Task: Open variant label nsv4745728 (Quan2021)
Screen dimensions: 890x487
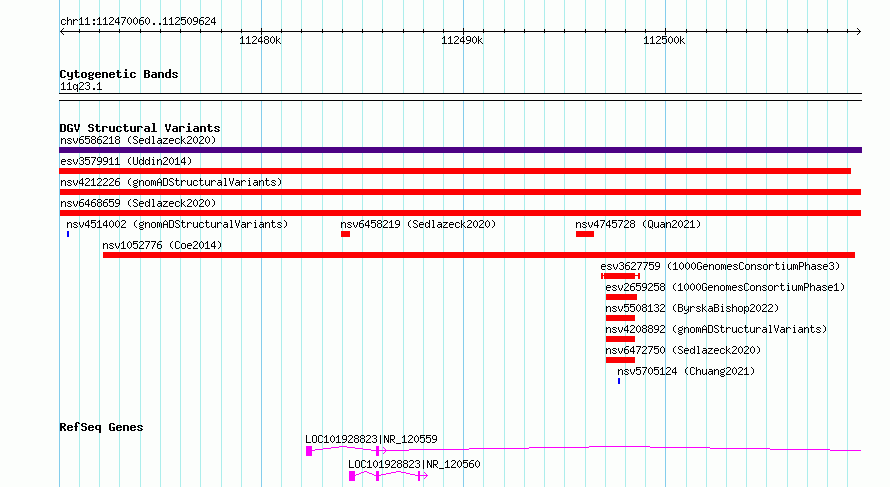Action: click(x=638, y=224)
